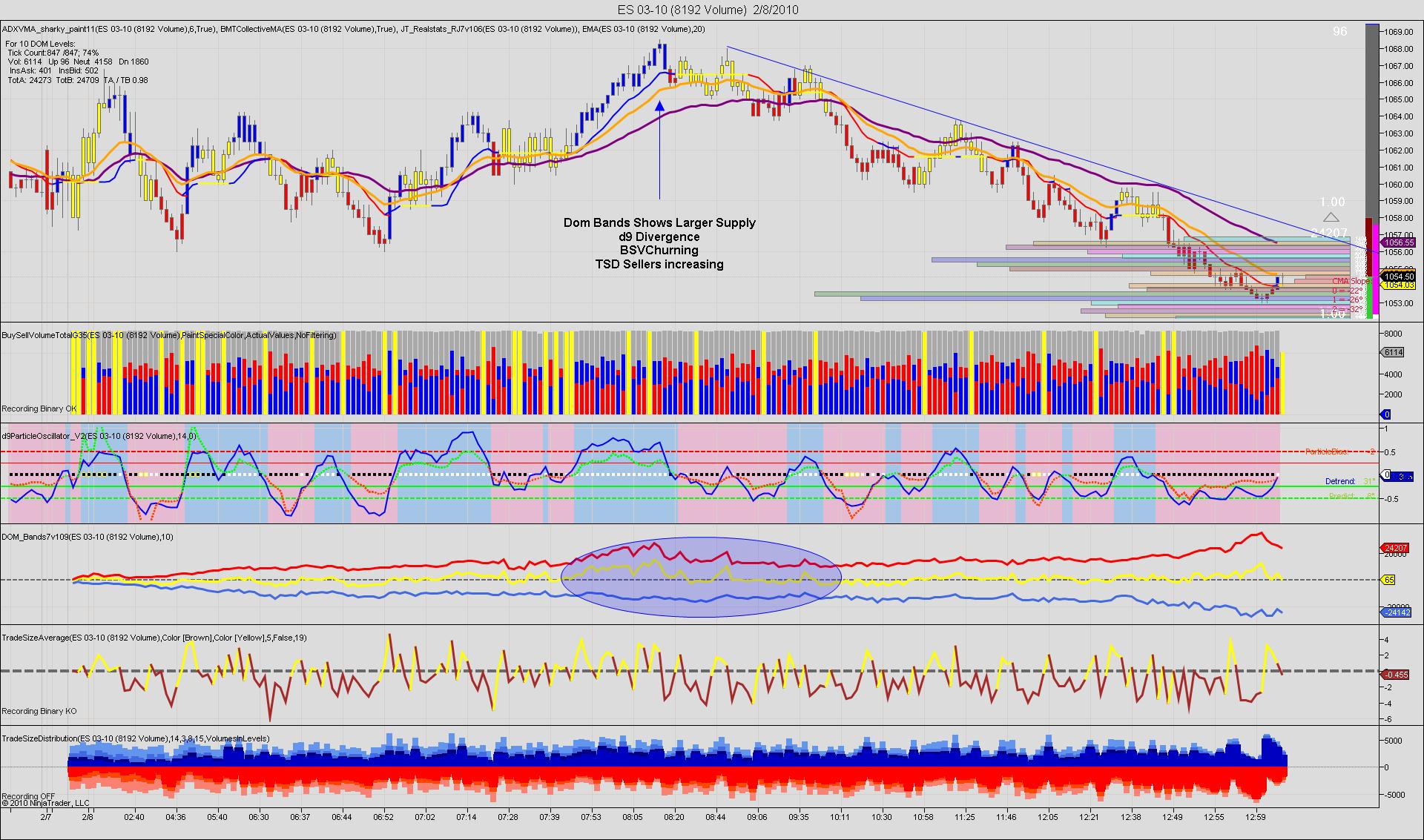1424x840 pixels.
Task: Click the 12:05 time axis label
Action: click(1048, 817)
